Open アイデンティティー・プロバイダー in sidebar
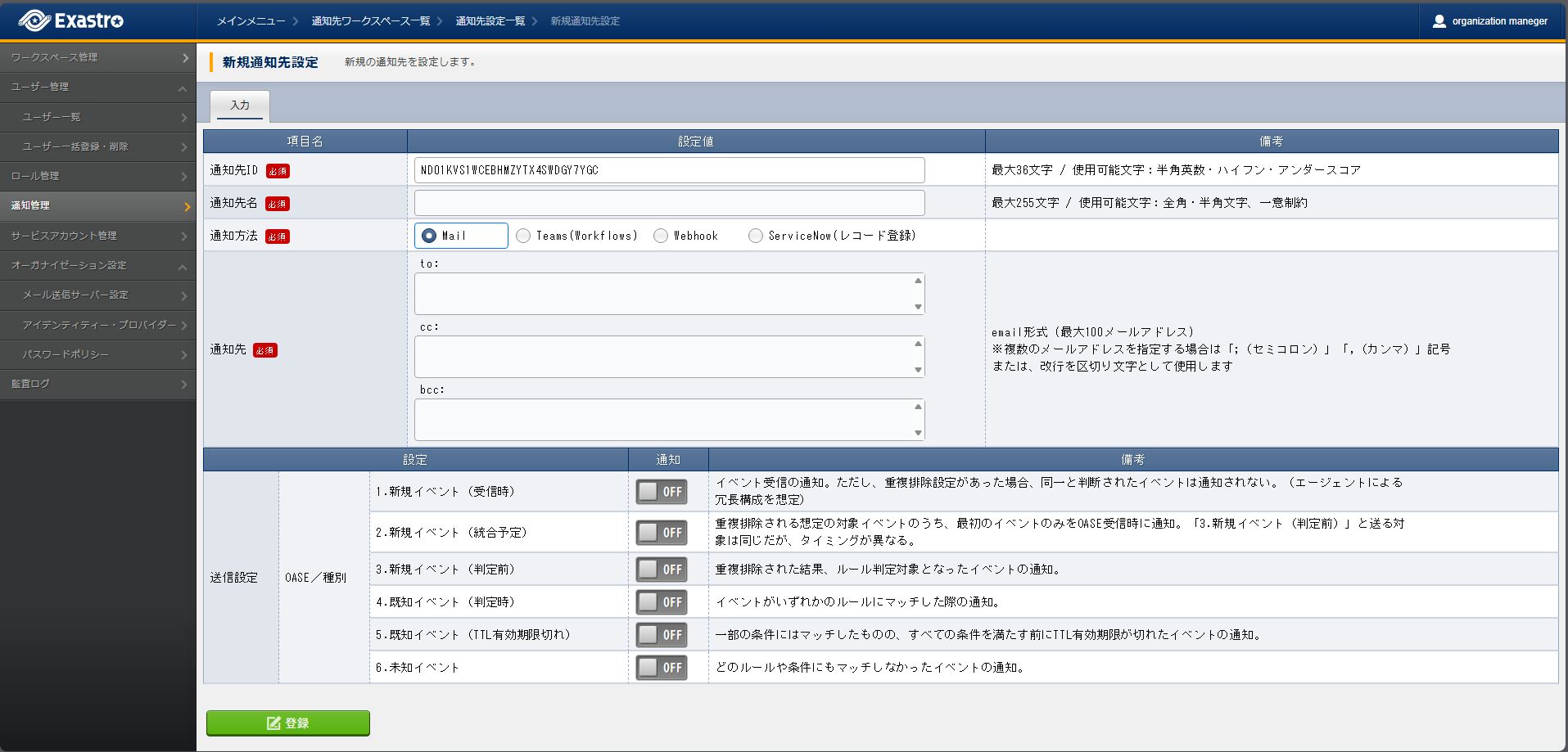Viewport: 1568px width, 752px height. pyautogui.click(x=98, y=325)
